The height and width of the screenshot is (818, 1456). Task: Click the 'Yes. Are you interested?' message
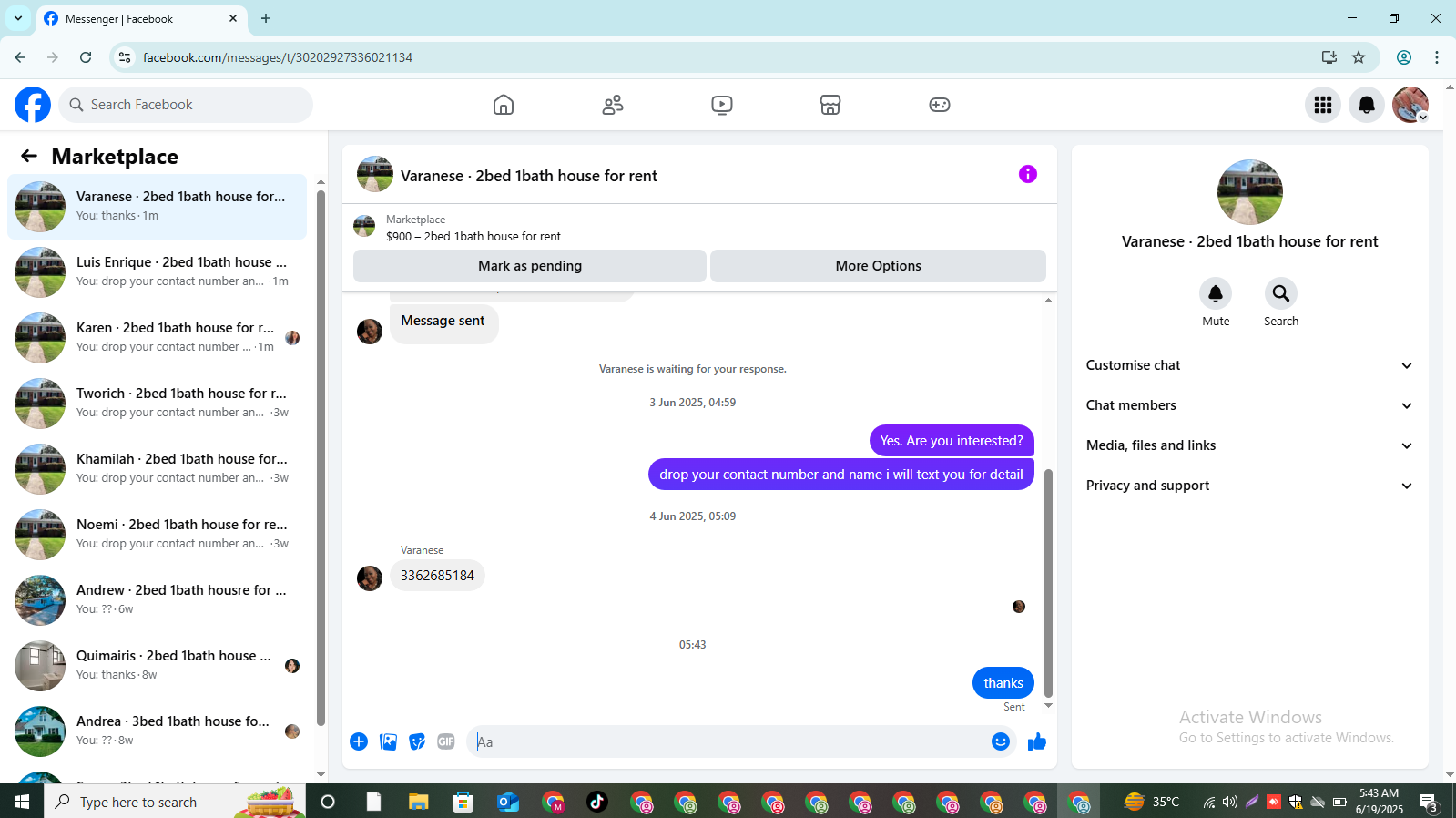tap(952, 441)
